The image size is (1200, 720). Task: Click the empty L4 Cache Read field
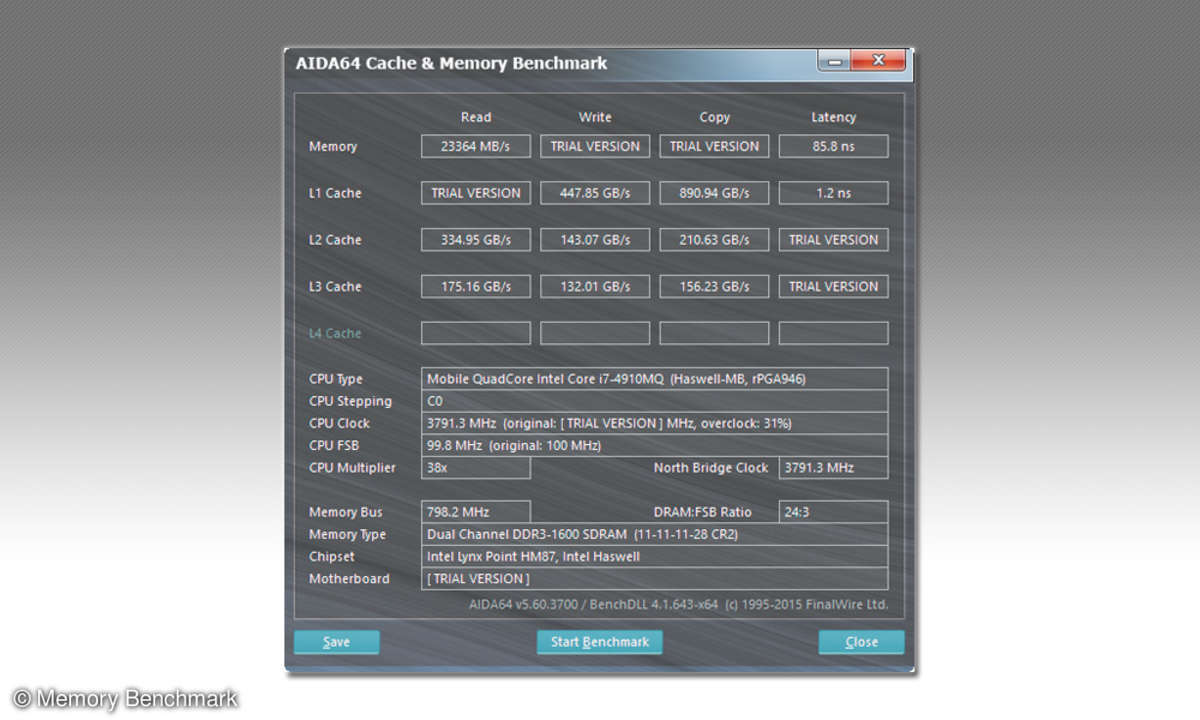click(x=476, y=333)
